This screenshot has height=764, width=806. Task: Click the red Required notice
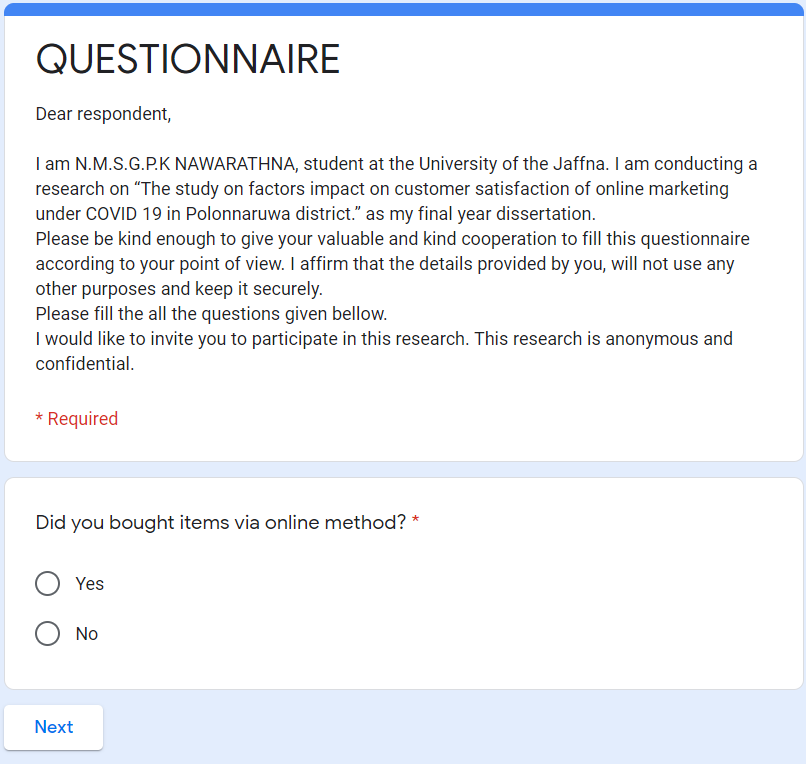coord(77,418)
